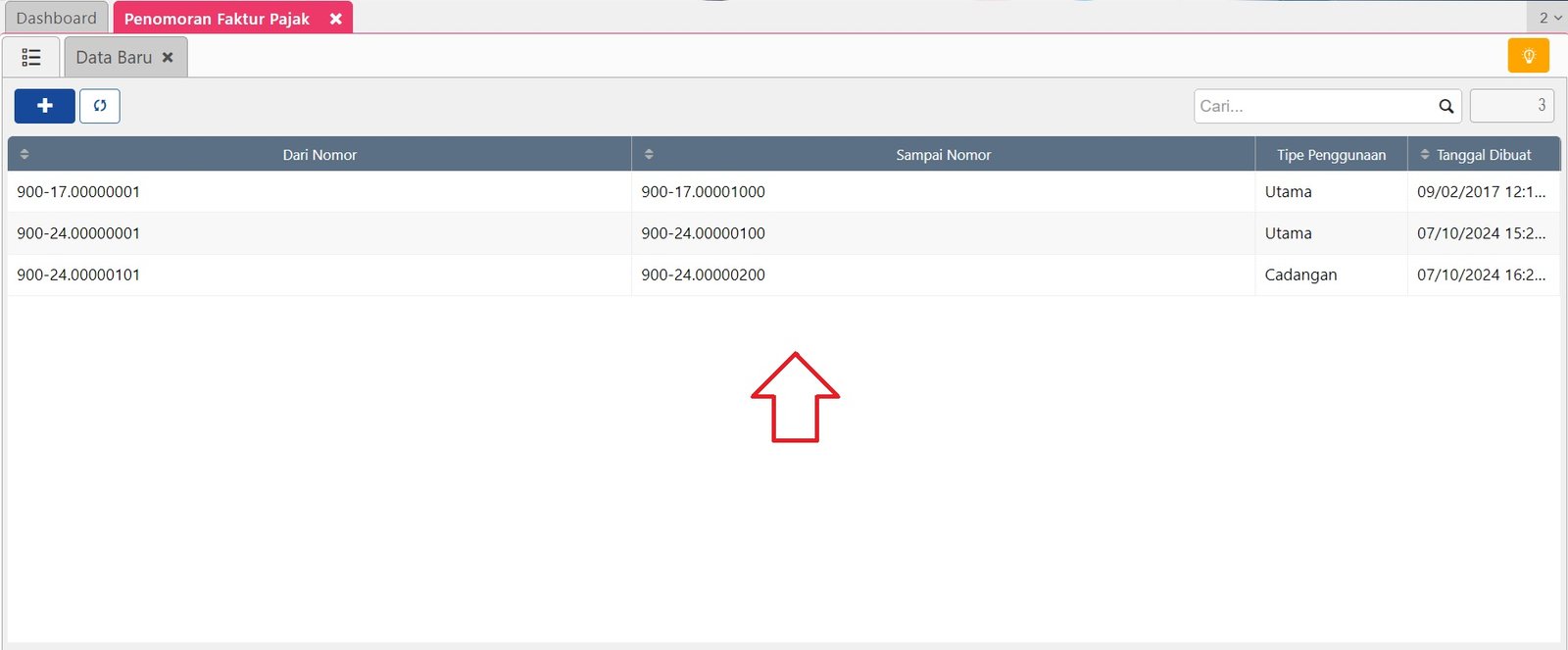
Task: Close the Penomoran Faktur Pajak tab
Action: (x=335, y=19)
